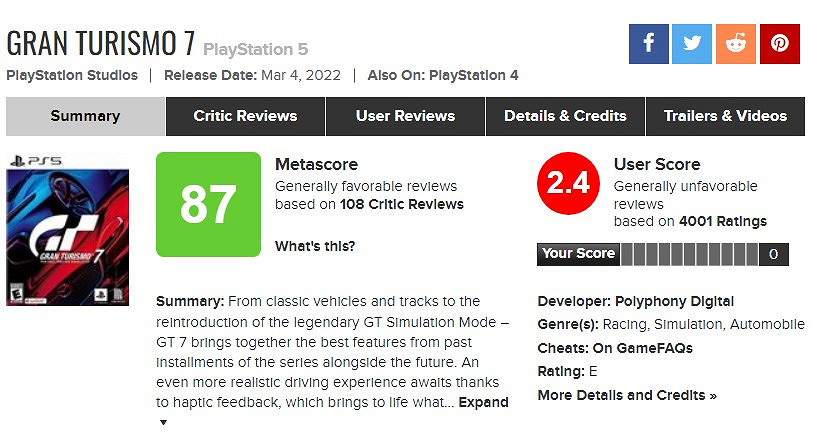Go to the Details & Credits tab
The height and width of the screenshot is (436, 817).
click(x=565, y=116)
